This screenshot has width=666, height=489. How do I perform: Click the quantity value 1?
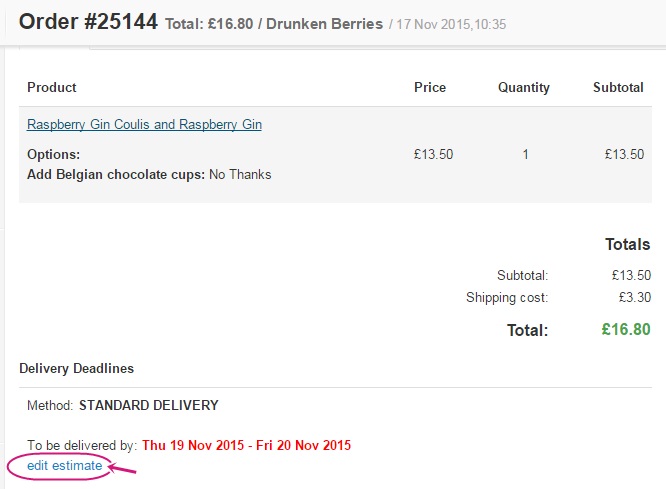[x=525, y=155]
